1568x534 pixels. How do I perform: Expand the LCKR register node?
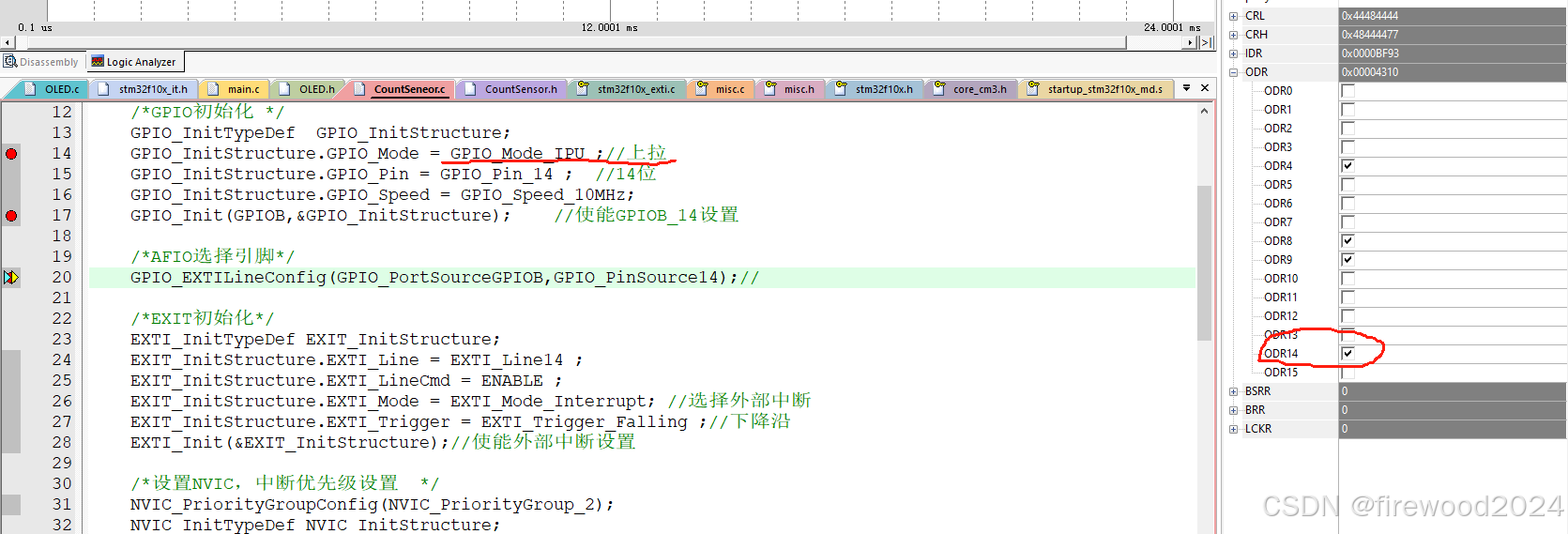(x=1233, y=429)
